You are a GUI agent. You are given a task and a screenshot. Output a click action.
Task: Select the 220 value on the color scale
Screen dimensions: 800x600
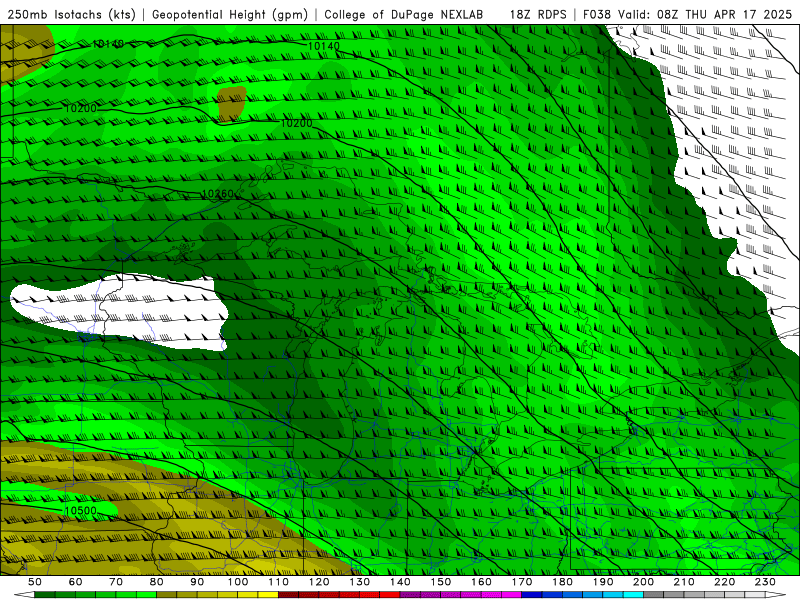pyautogui.click(x=724, y=582)
